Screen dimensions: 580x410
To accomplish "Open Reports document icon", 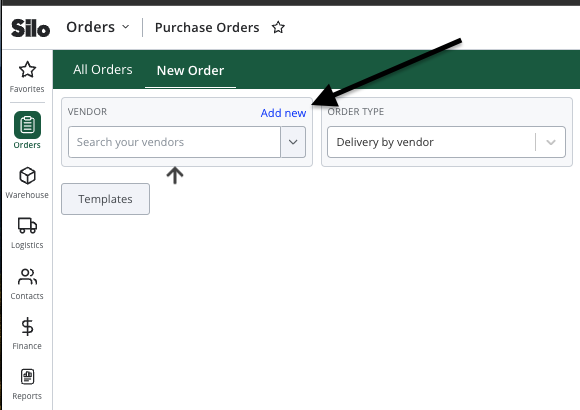I will point(27,377).
